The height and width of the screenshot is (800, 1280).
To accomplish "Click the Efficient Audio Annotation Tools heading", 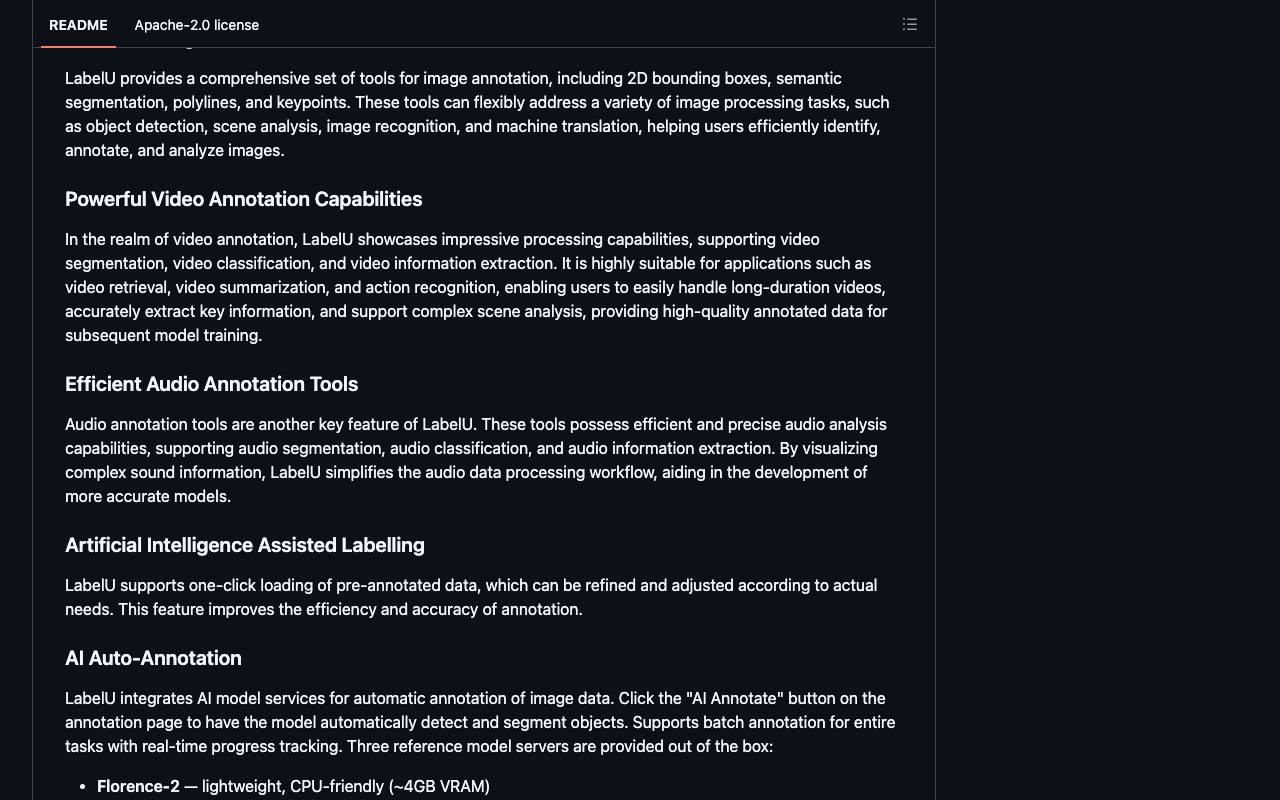I will [212, 384].
